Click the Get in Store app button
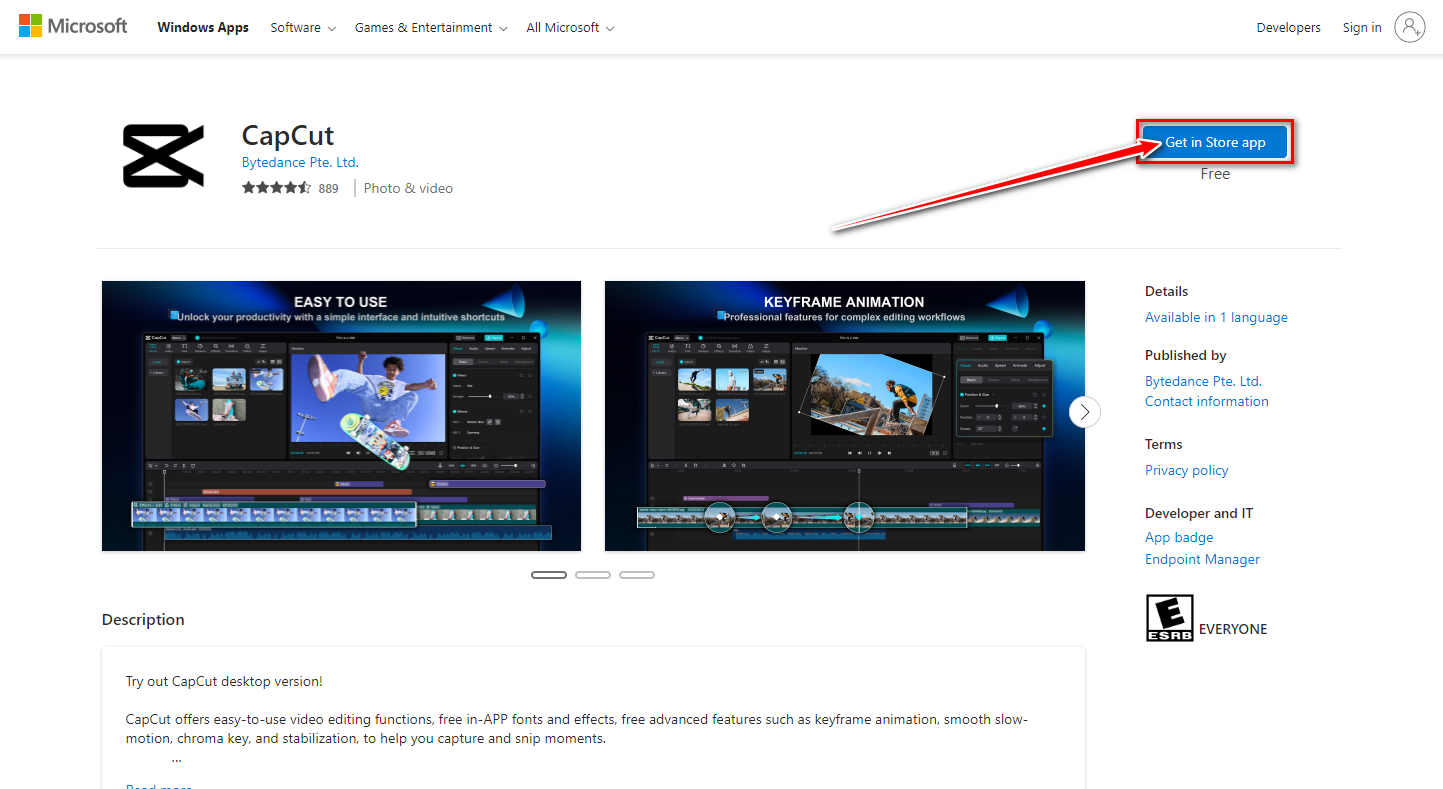The height and width of the screenshot is (789, 1443). pyautogui.click(x=1215, y=142)
